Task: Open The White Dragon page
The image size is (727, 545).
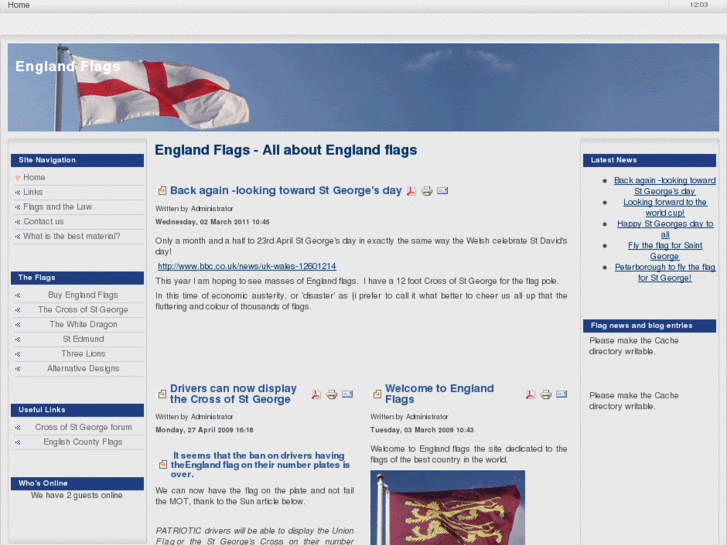Action: pyautogui.click(x=83, y=324)
